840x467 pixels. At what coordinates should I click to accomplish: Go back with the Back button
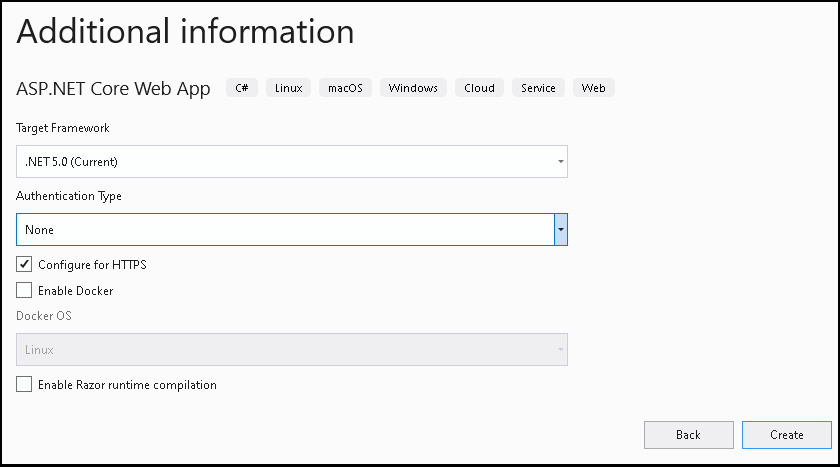tap(688, 435)
